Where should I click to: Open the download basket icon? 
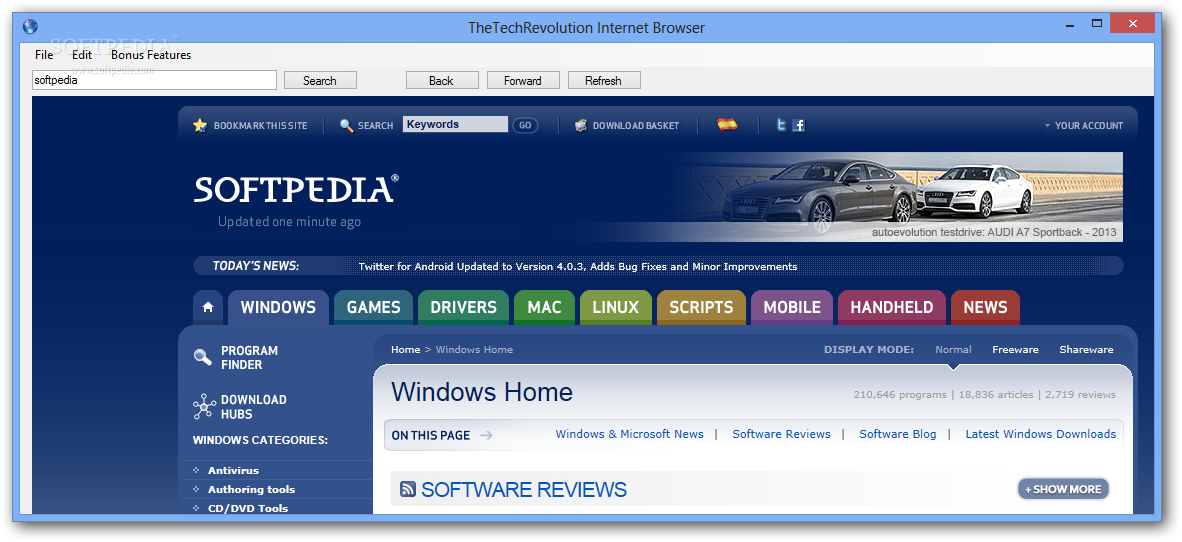tap(580, 125)
